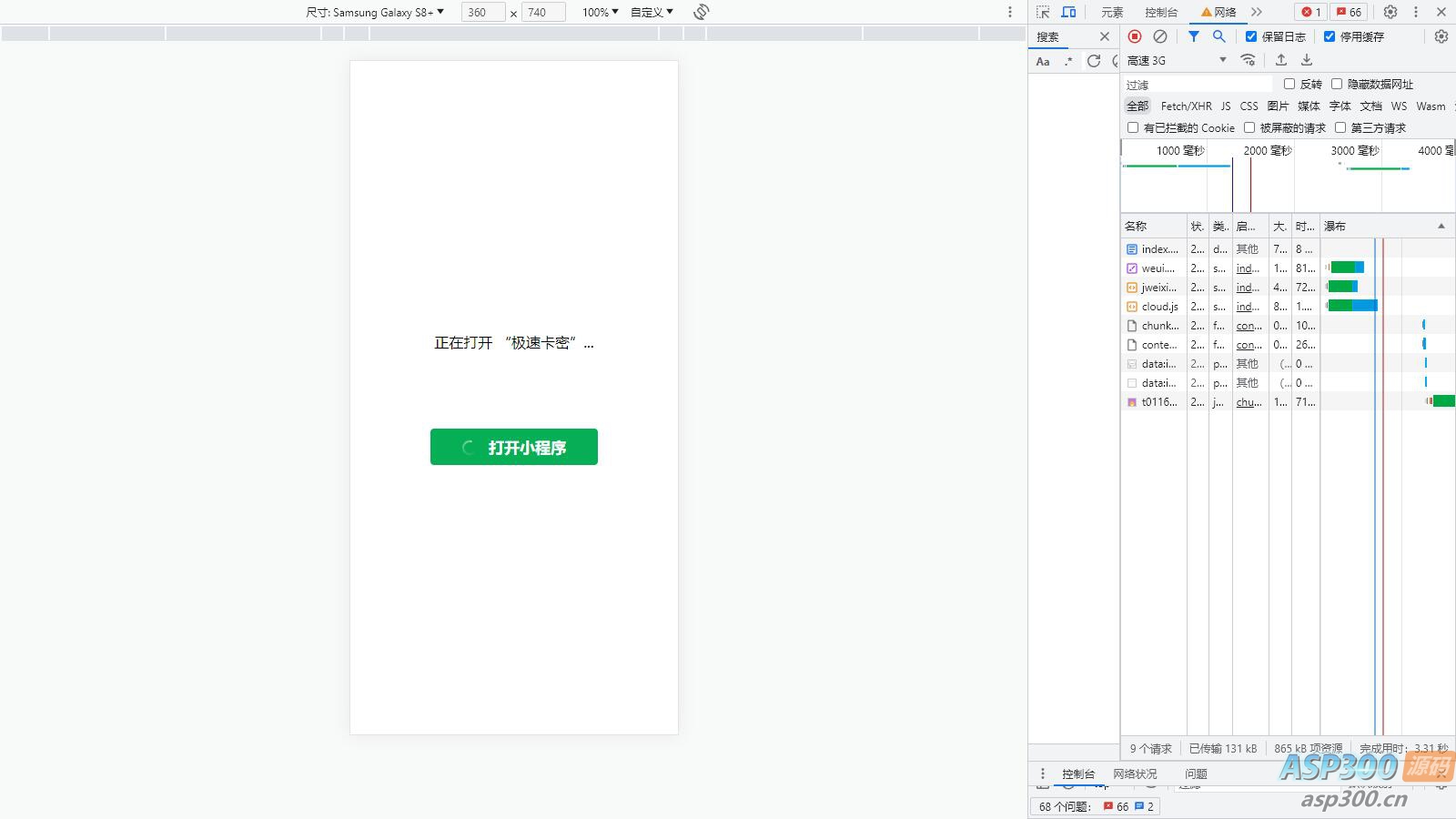Uncheck the disable cache checkbox
1456x819 pixels.
[x=1330, y=36]
